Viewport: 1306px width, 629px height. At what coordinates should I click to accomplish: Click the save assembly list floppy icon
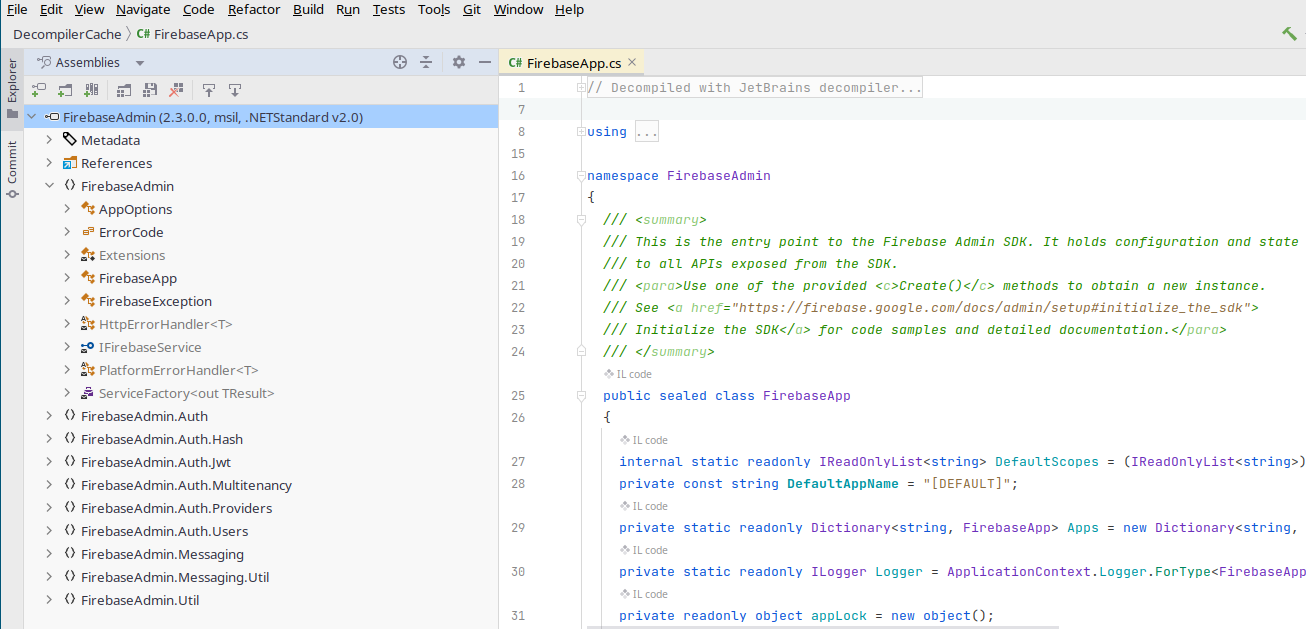point(150,90)
